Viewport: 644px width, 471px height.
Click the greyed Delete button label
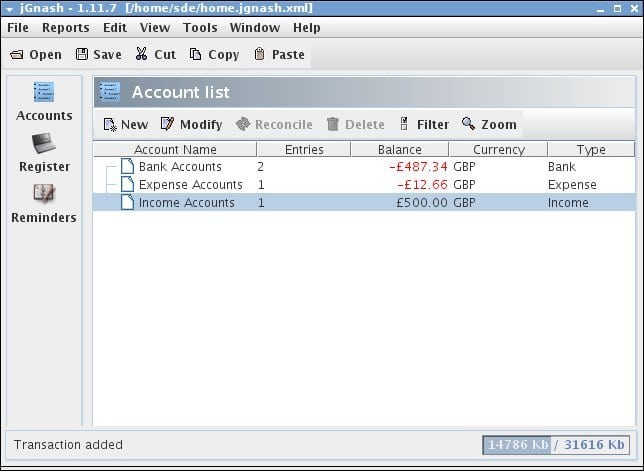click(x=365, y=124)
